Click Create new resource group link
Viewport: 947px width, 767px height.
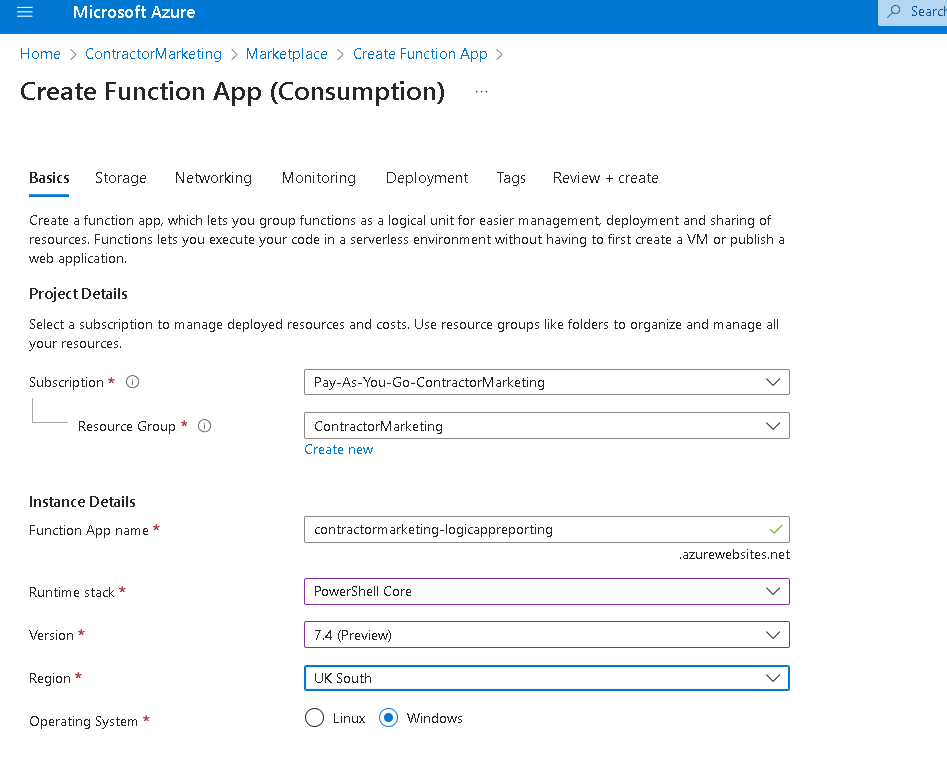339,449
